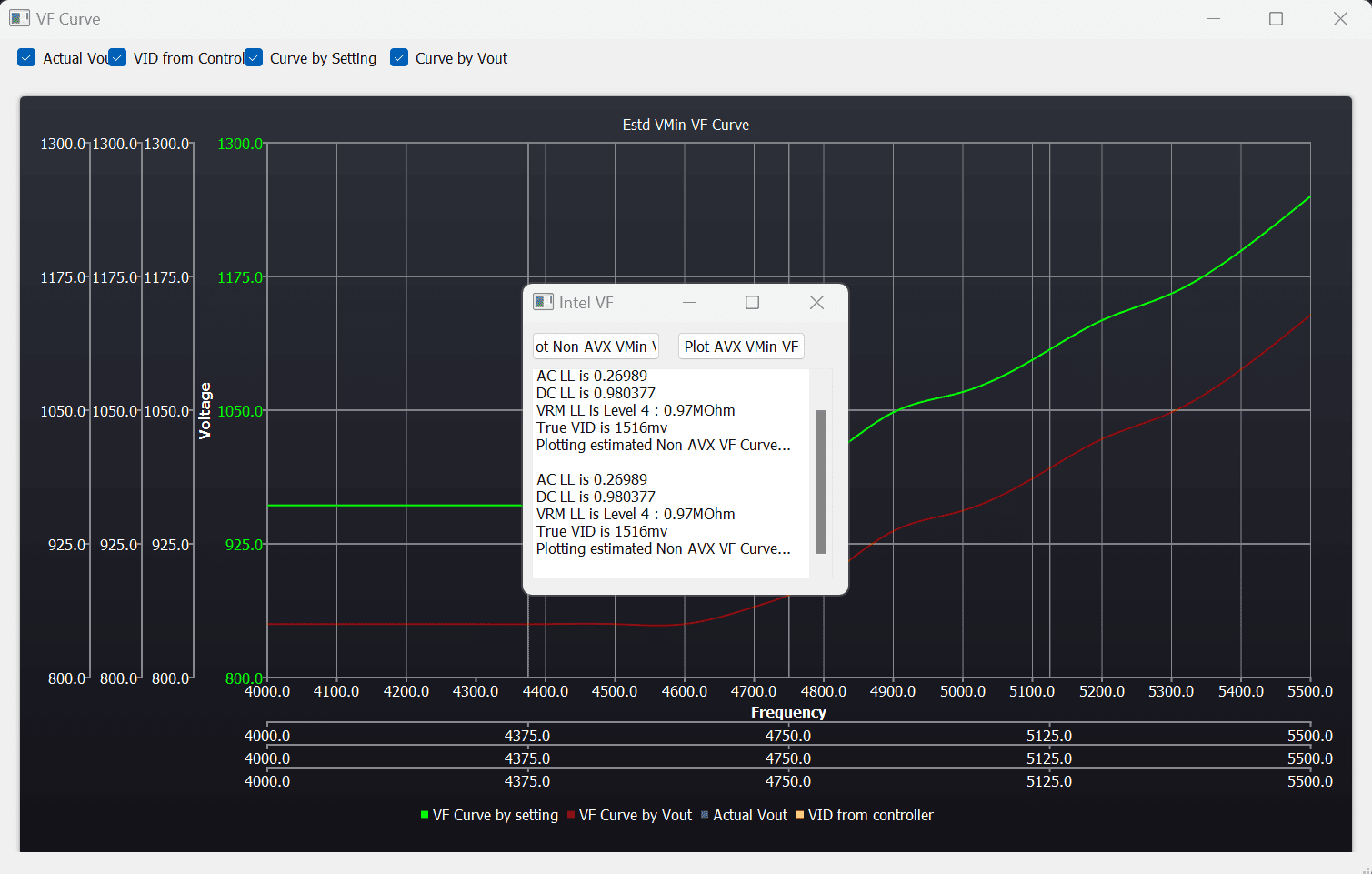Image resolution: width=1372 pixels, height=874 pixels.
Task: Click last 'Plotting estimated Non AVX VF Curve' line
Action: (x=664, y=548)
